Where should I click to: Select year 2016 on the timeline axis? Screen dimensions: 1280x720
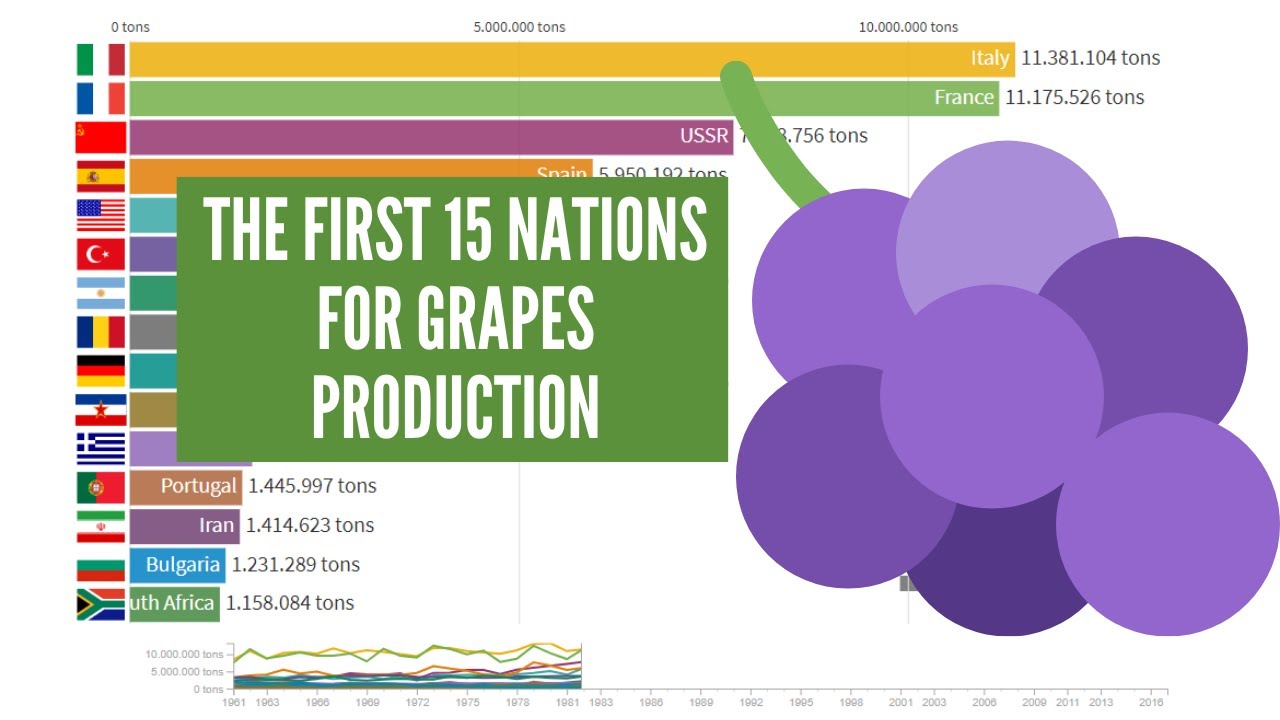(1152, 703)
